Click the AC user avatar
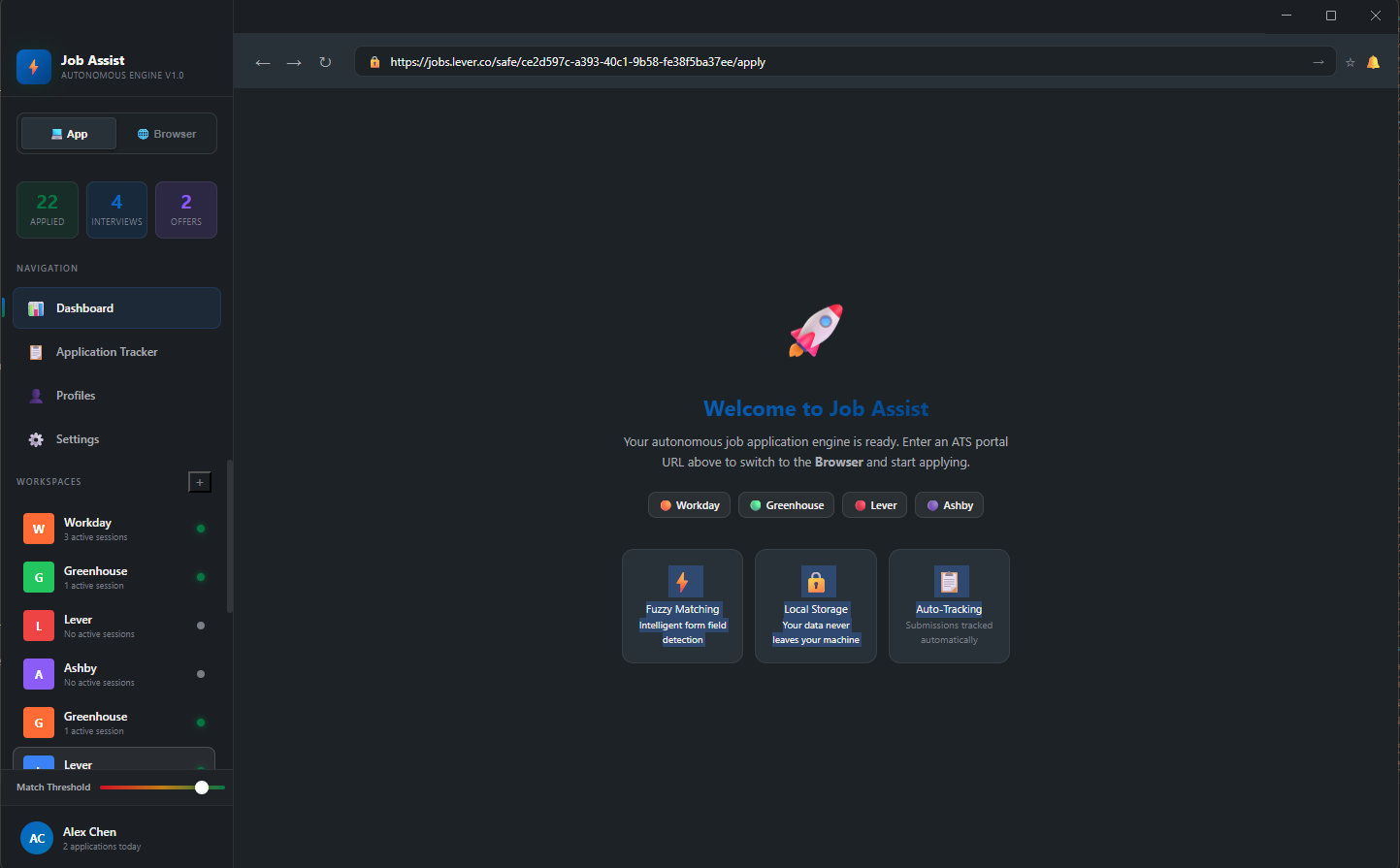 (x=37, y=838)
